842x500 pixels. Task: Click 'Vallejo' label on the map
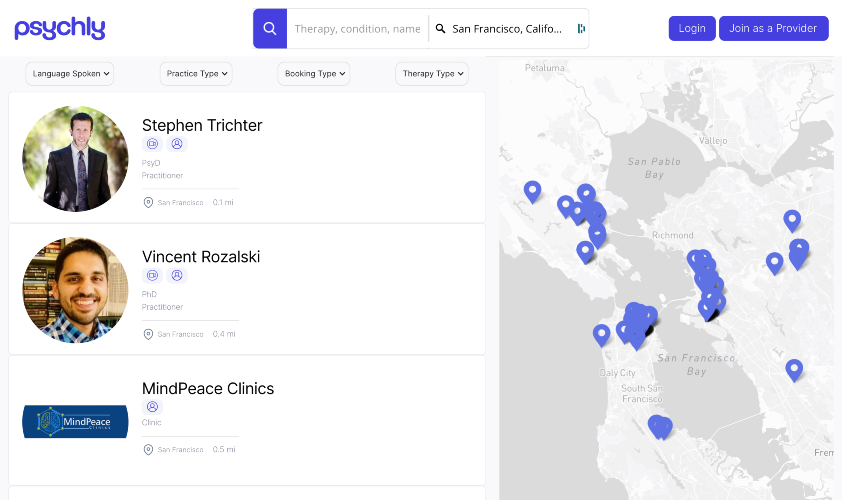[713, 141]
